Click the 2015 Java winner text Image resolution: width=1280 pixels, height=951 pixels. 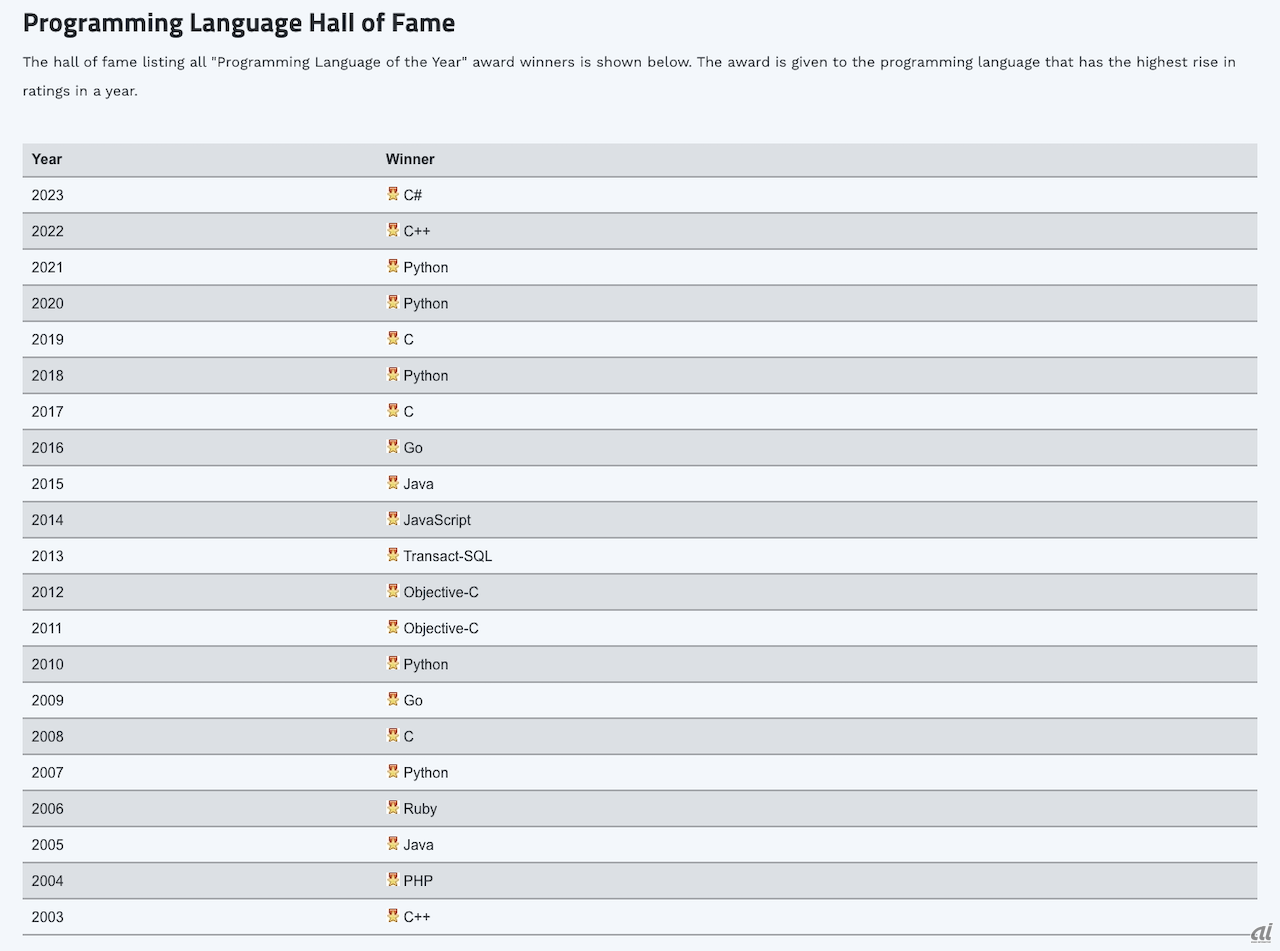pyautogui.click(x=419, y=484)
